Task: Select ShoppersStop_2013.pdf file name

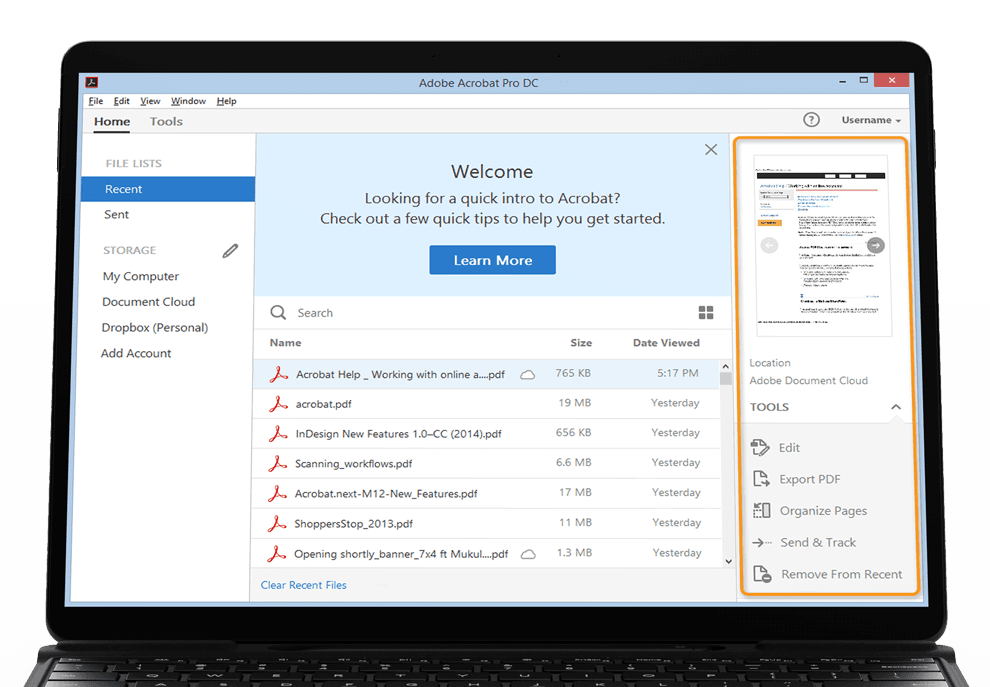Action: [x=354, y=524]
